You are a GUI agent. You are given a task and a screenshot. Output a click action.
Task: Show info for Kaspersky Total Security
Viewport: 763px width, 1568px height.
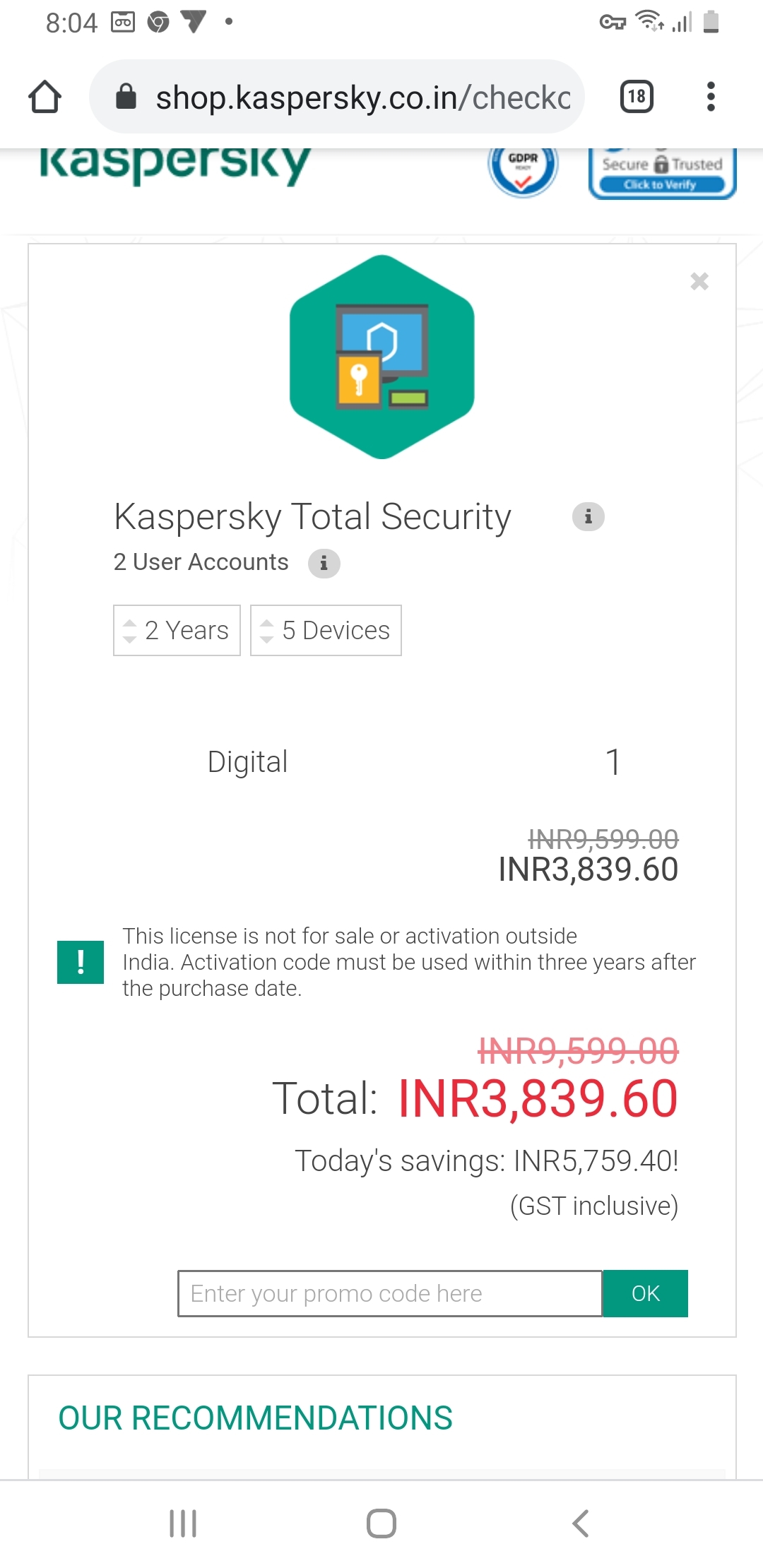588,517
